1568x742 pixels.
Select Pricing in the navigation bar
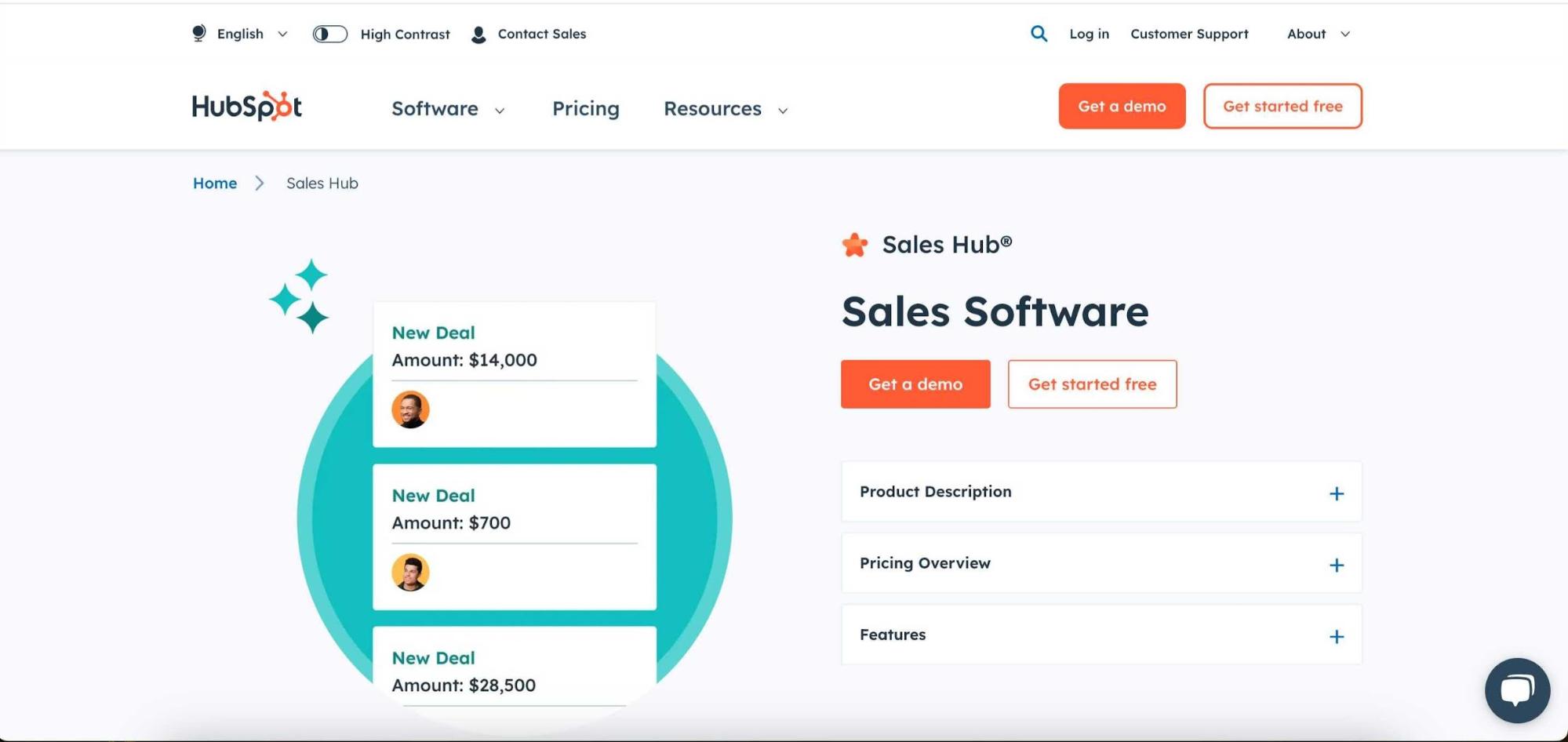[585, 109]
